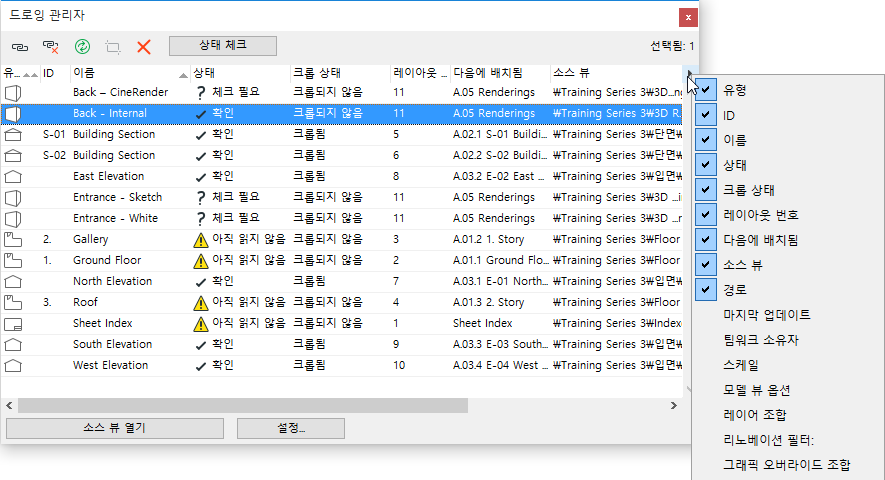Uncheck the 이름 column checkbox
The image size is (885, 480).
(706, 139)
